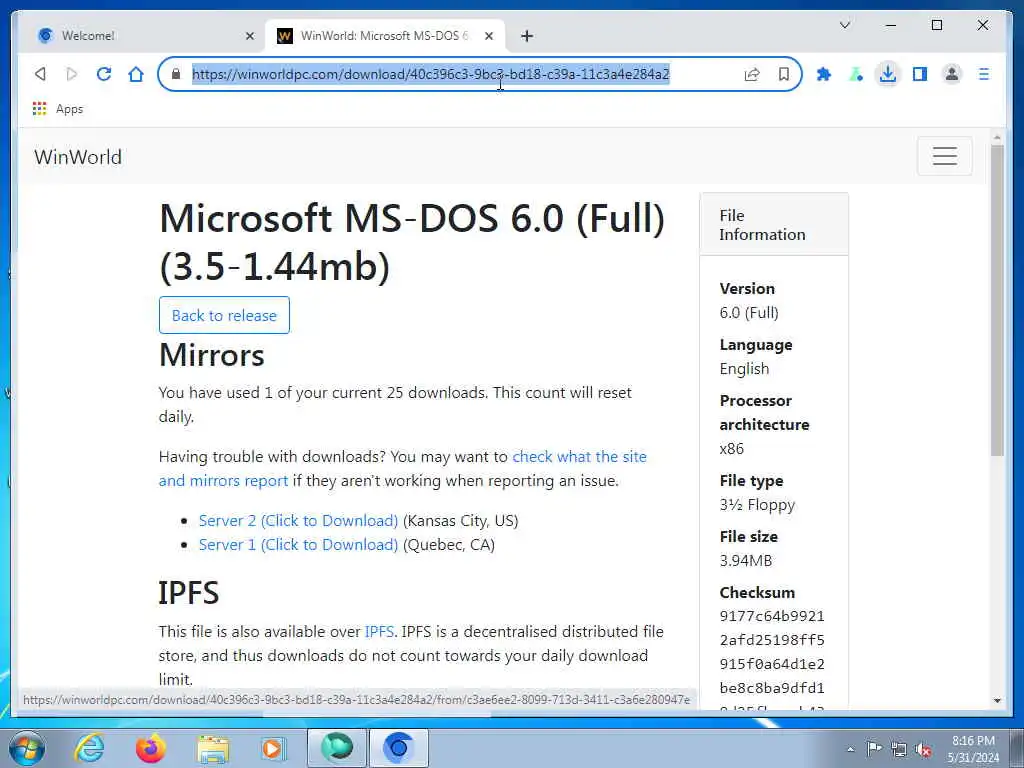Viewport: 1024px width, 768px height.
Task: Download from Server 2 Kansas City
Action: [x=298, y=520]
